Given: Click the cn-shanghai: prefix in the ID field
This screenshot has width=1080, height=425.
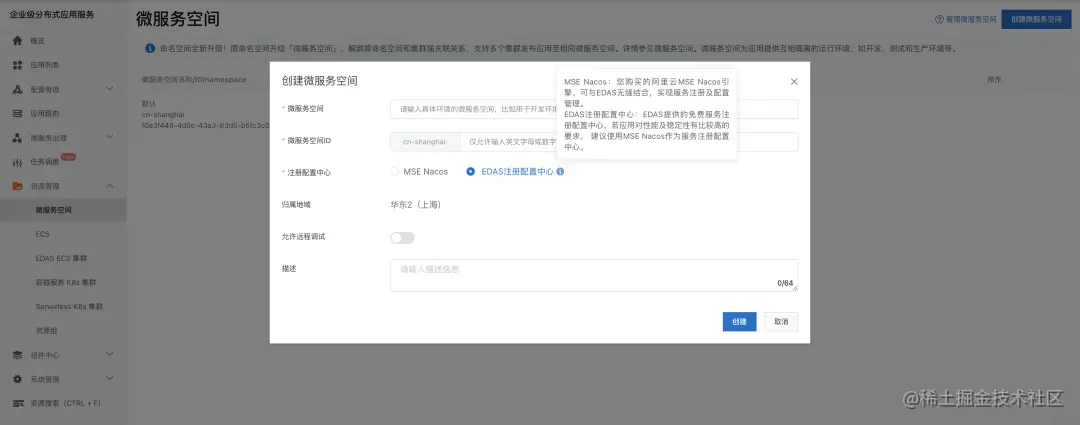Looking at the screenshot, I should tap(425, 142).
